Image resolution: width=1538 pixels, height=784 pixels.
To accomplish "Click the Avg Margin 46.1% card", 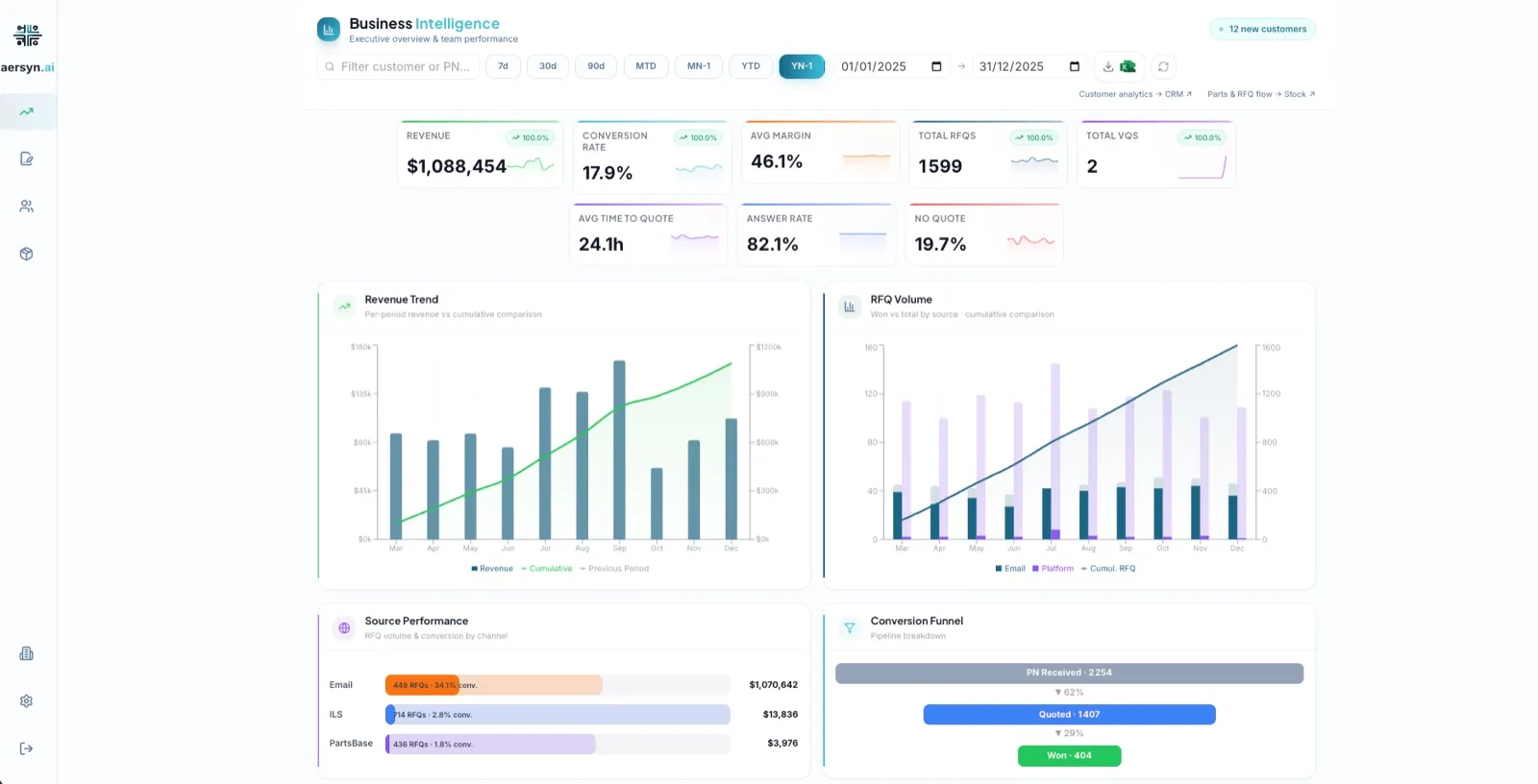I will (821, 154).
